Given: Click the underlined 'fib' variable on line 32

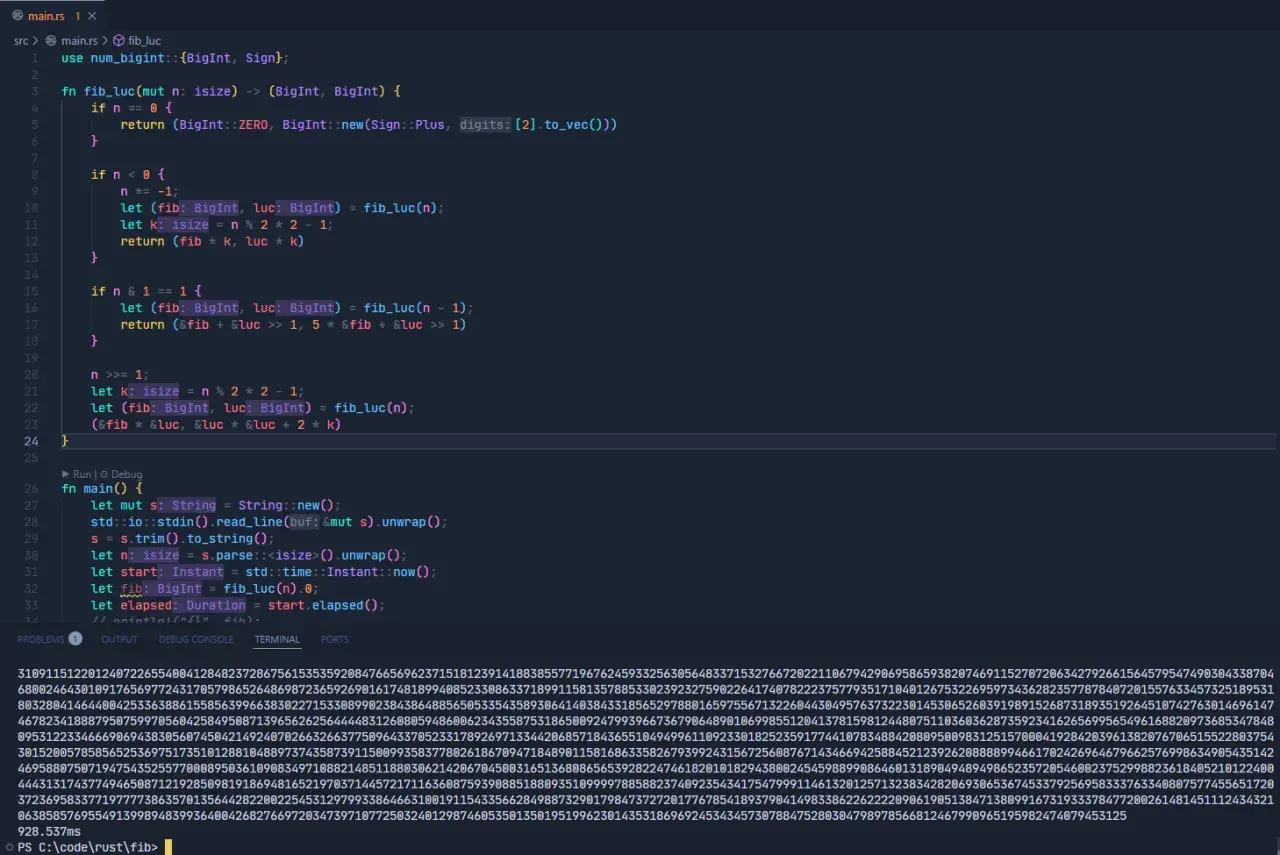Looking at the screenshot, I should 132,589.
